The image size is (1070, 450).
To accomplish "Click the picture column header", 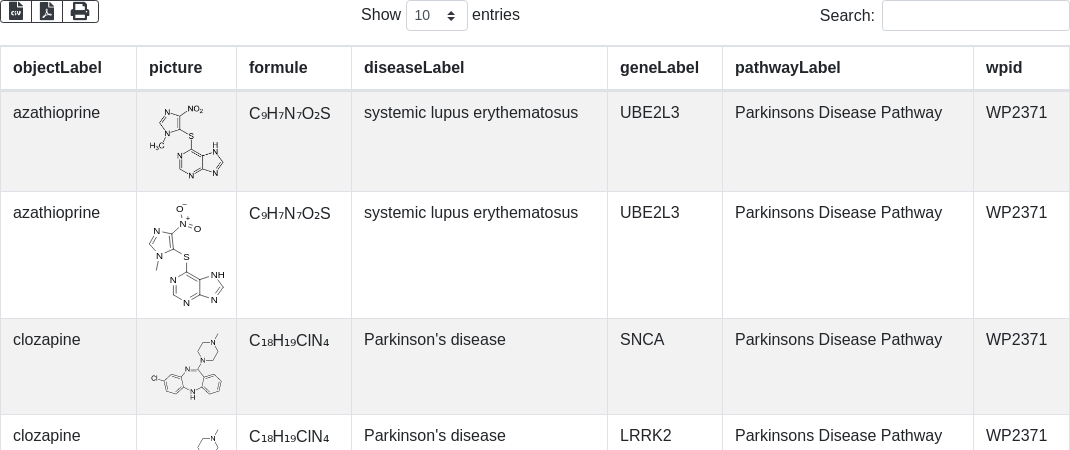I will [x=175, y=68].
